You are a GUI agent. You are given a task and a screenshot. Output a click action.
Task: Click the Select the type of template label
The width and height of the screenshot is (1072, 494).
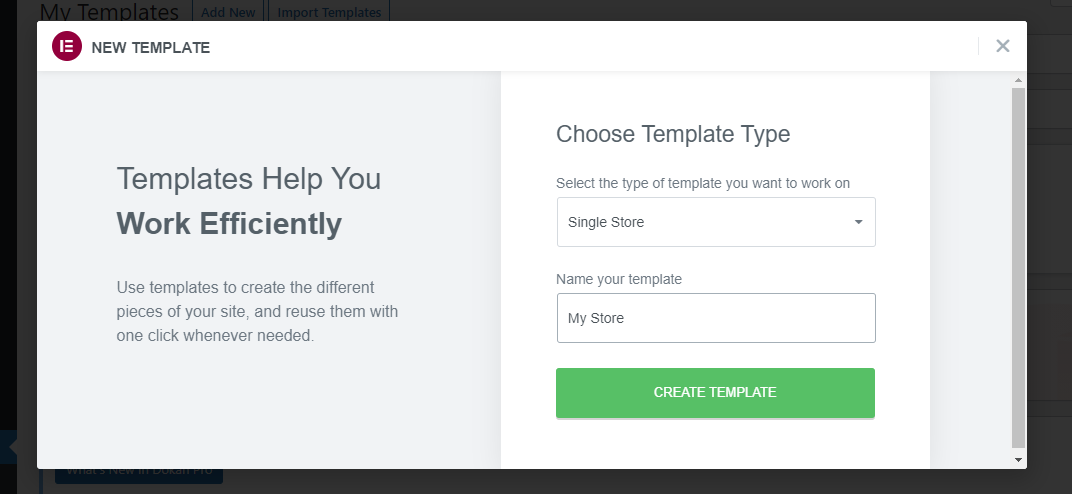[x=703, y=183]
